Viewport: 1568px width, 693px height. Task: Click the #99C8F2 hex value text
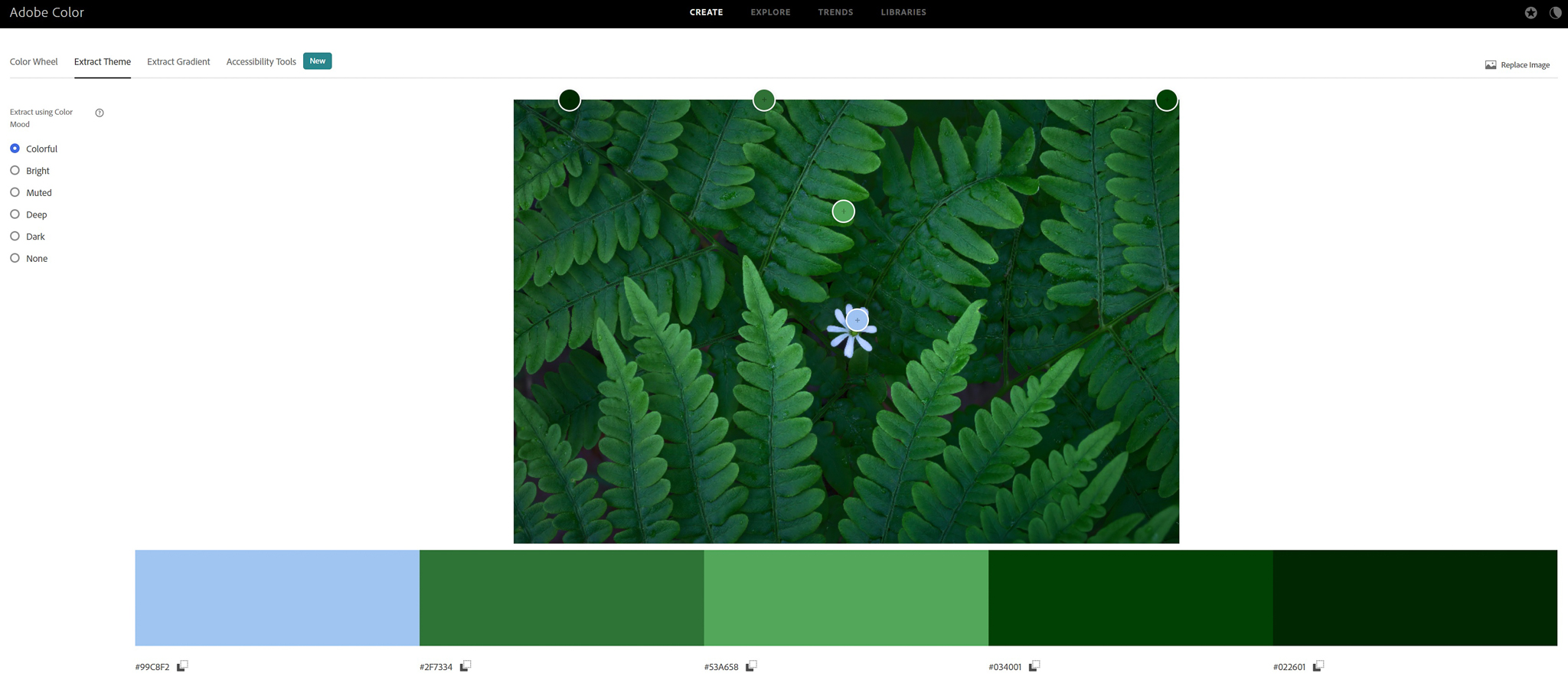pyautogui.click(x=152, y=667)
